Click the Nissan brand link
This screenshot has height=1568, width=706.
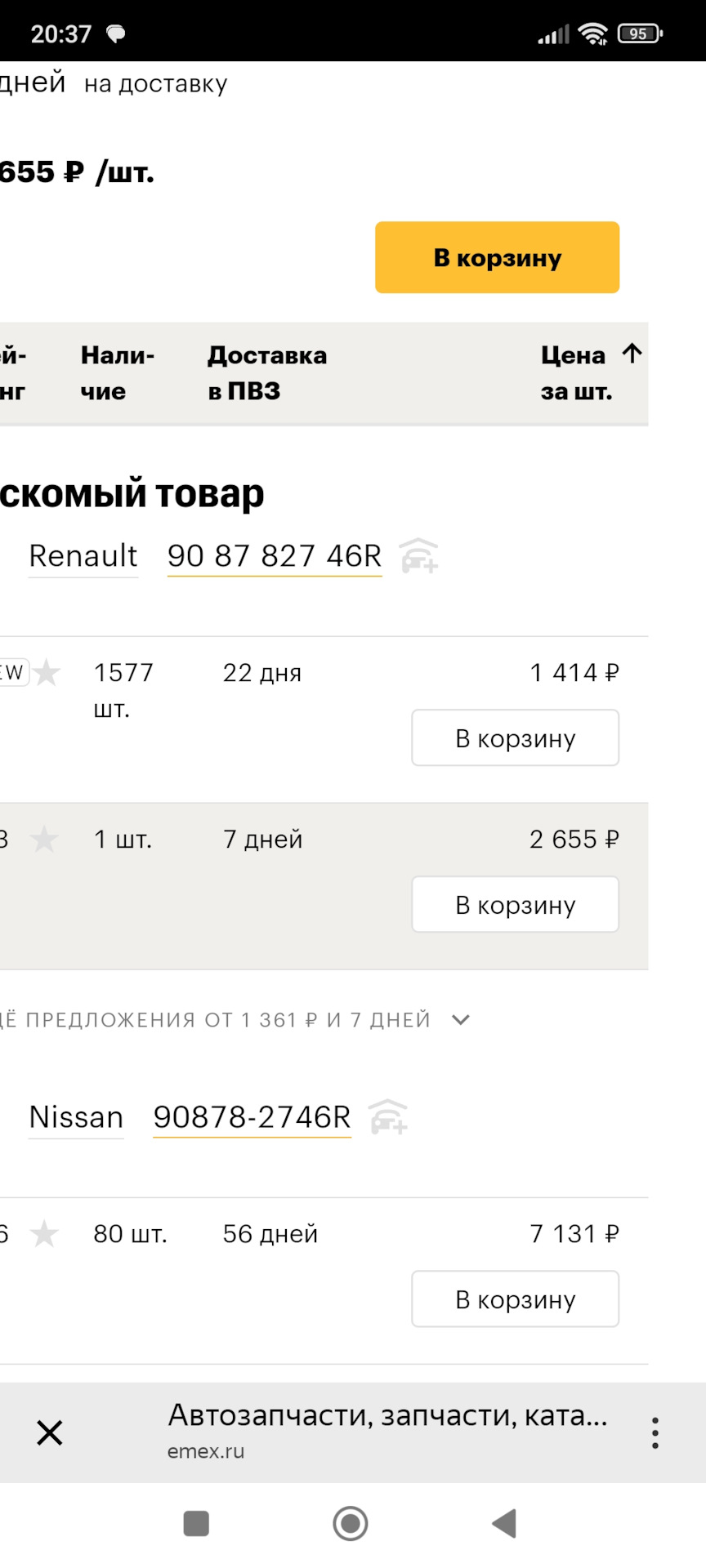76,1117
